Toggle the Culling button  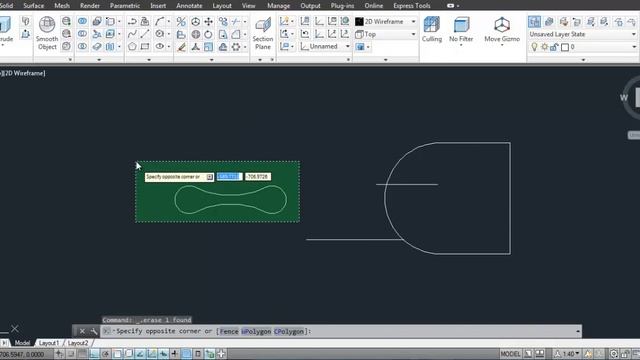431,29
